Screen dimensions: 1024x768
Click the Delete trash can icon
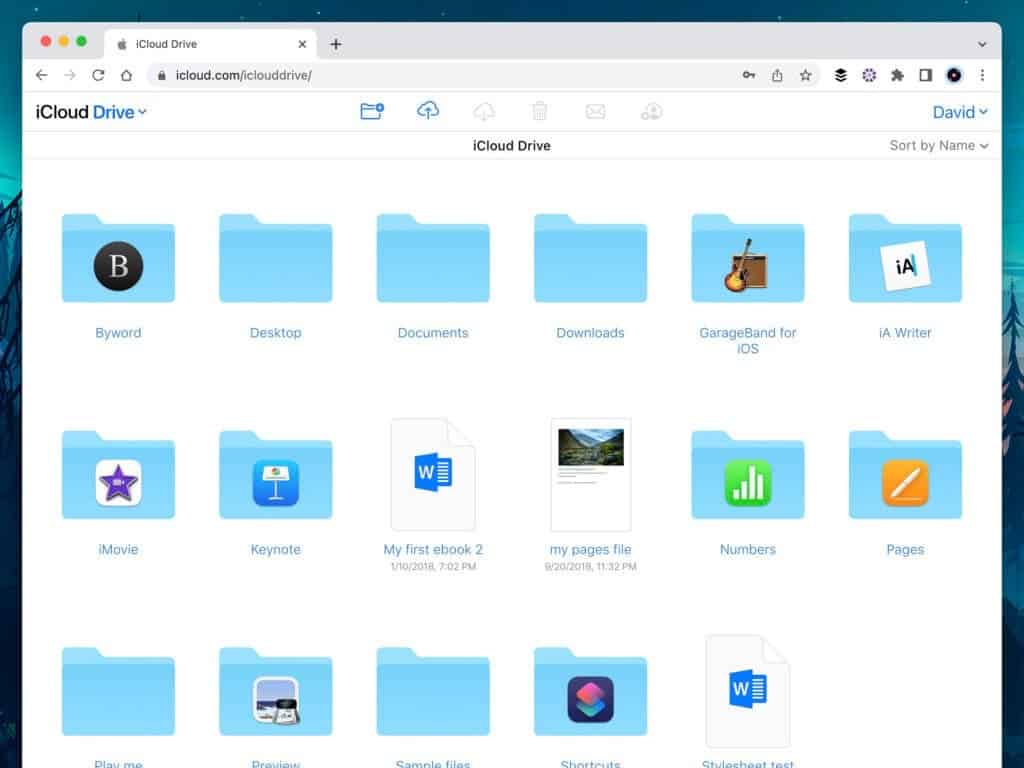[x=540, y=111]
